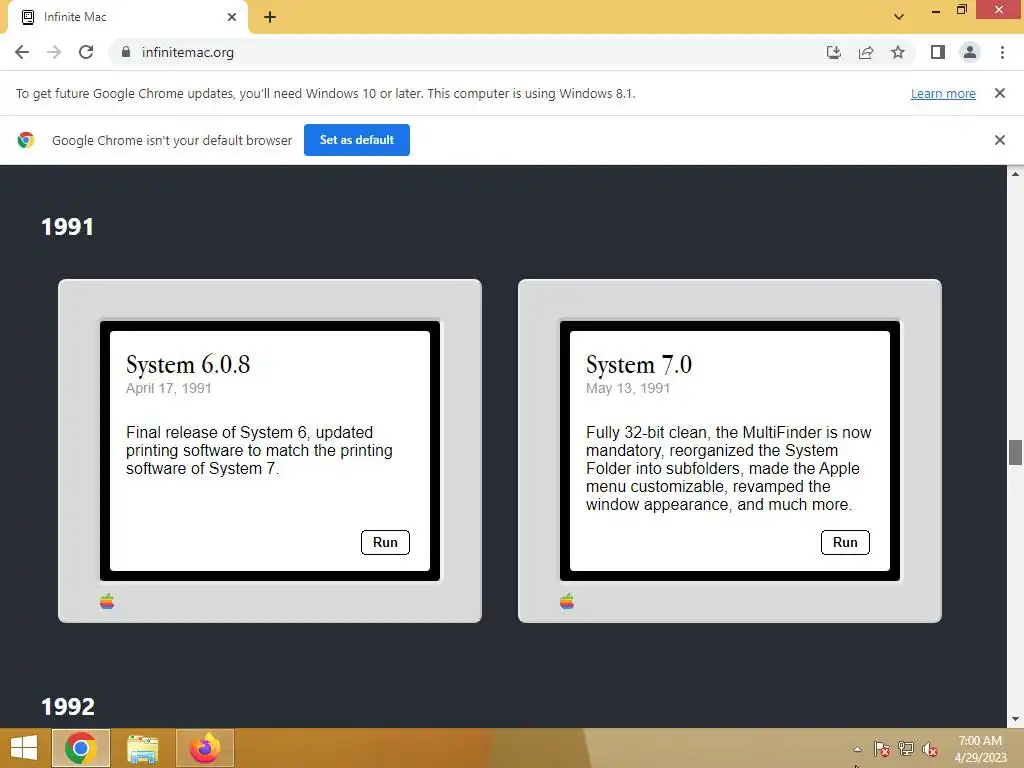
Task: Open tab search chevron
Action: coord(899,17)
